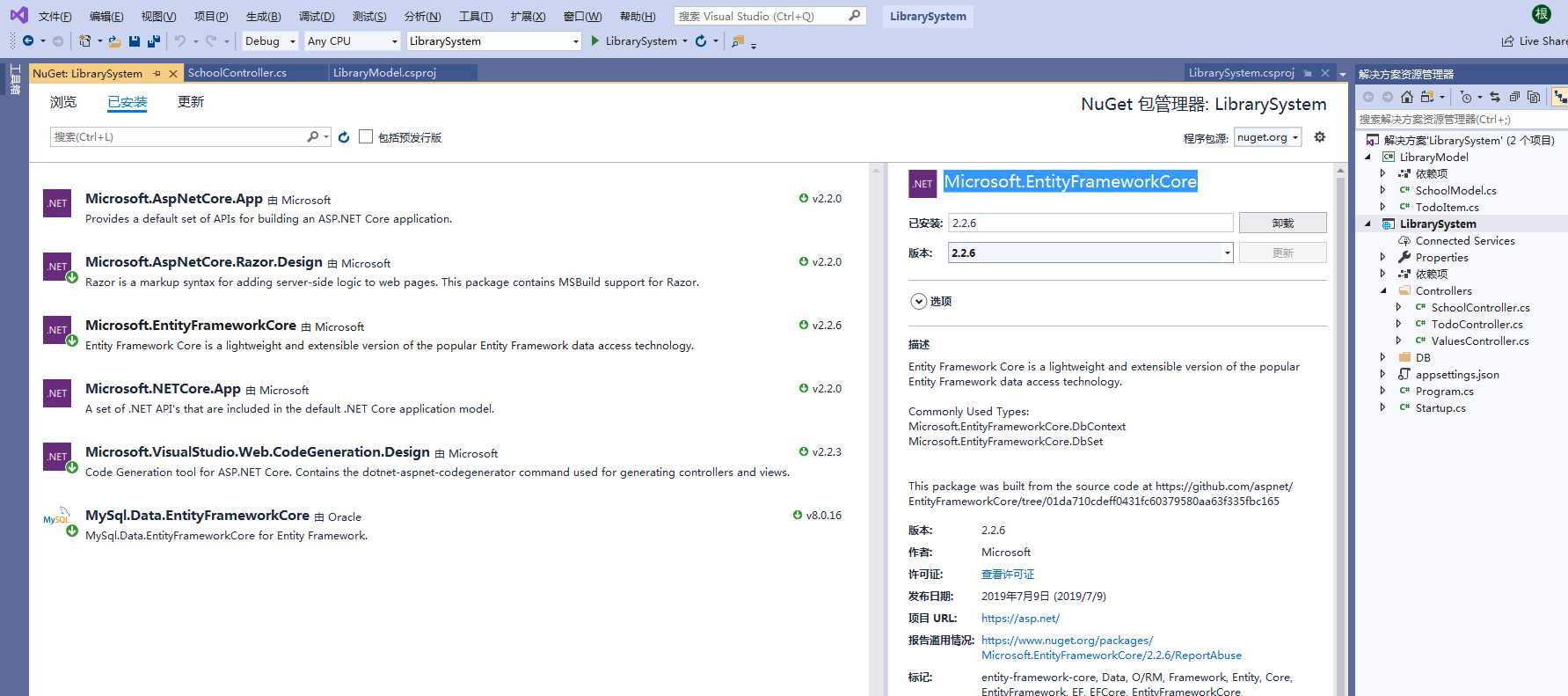Click the Pending Changes Filter clock icon
Viewport: 1568px width, 696px height.
(1466, 97)
